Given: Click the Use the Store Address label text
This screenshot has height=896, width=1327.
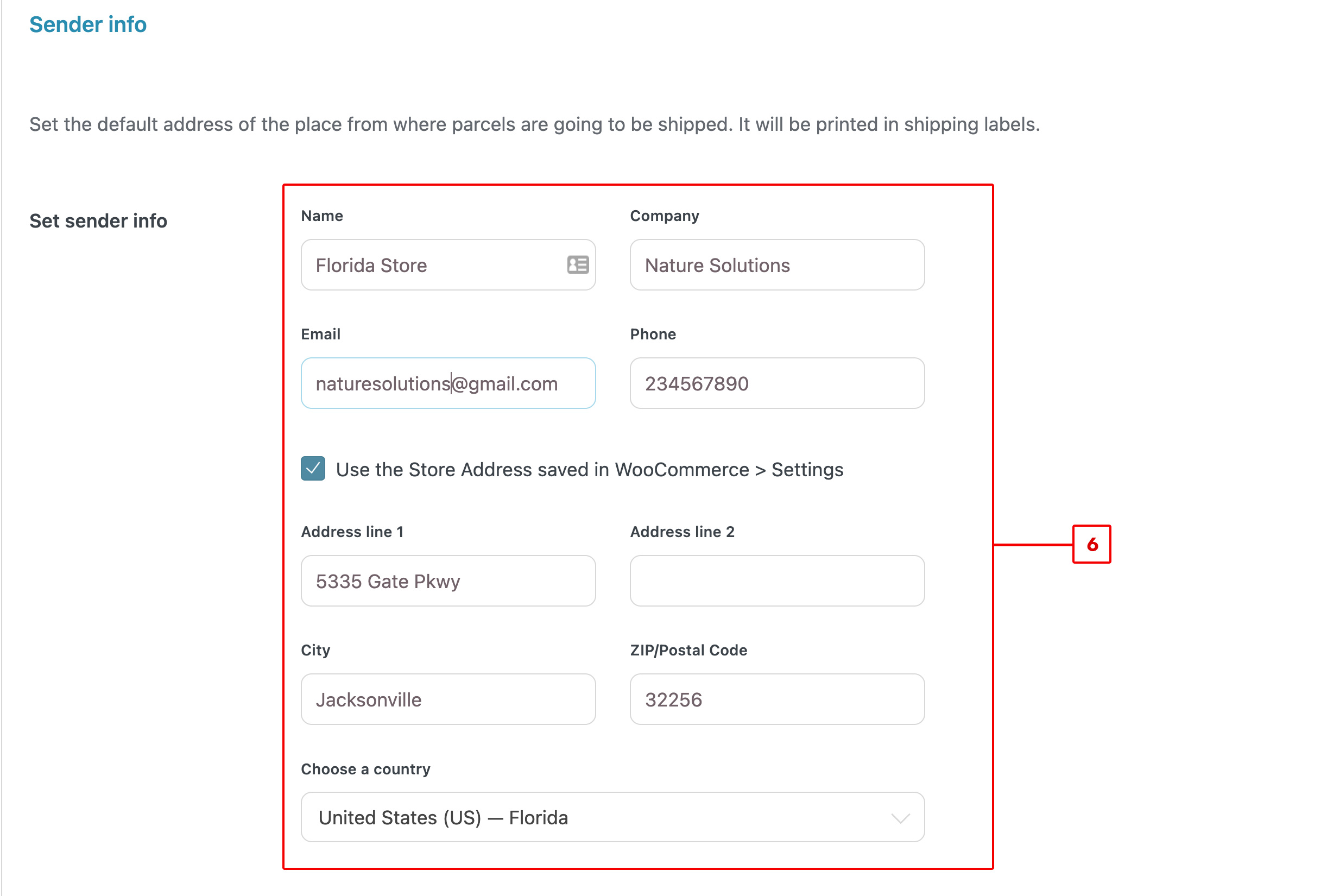Looking at the screenshot, I should point(589,469).
